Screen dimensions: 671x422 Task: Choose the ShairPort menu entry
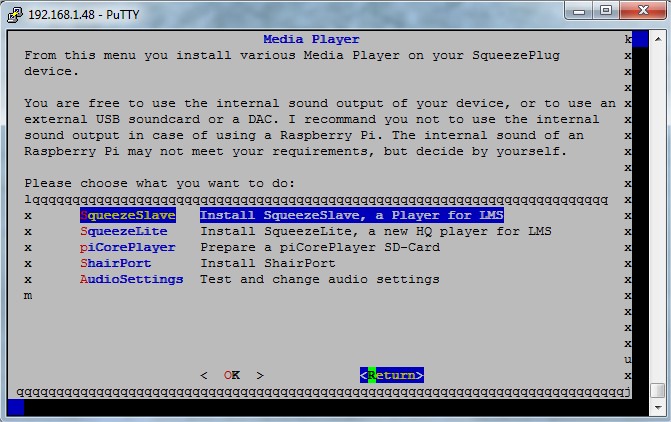point(116,263)
